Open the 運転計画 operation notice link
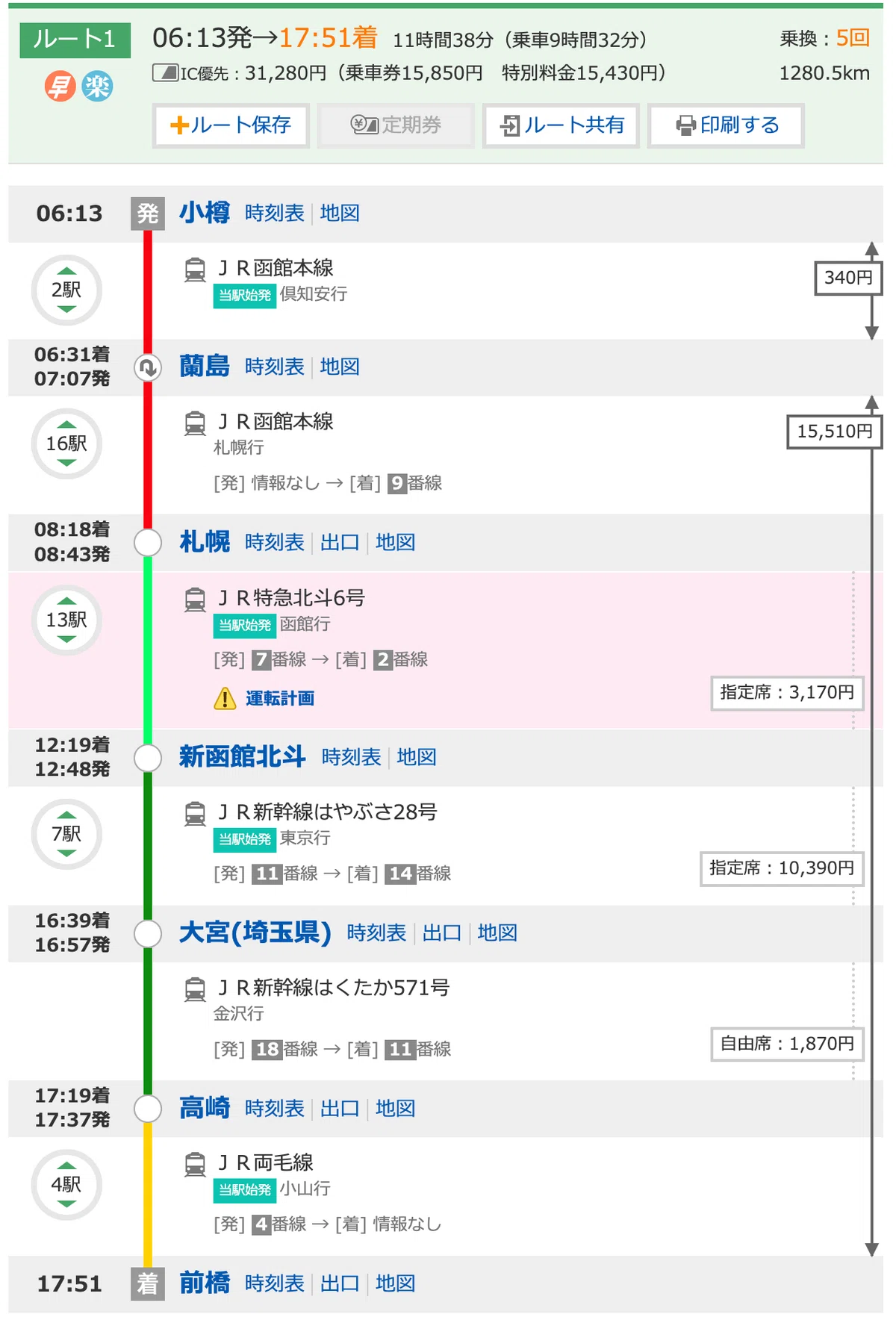 tap(280, 699)
